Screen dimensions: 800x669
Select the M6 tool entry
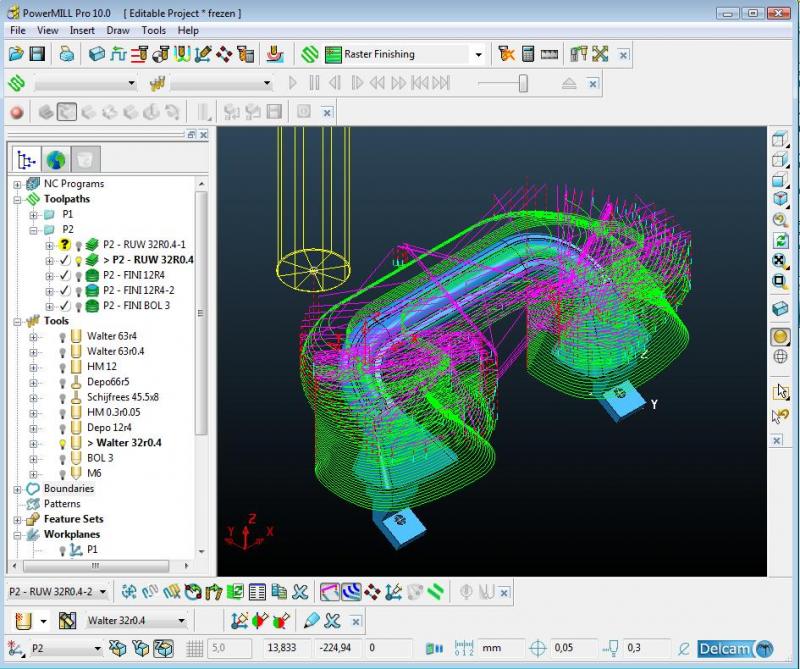tap(94, 473)
